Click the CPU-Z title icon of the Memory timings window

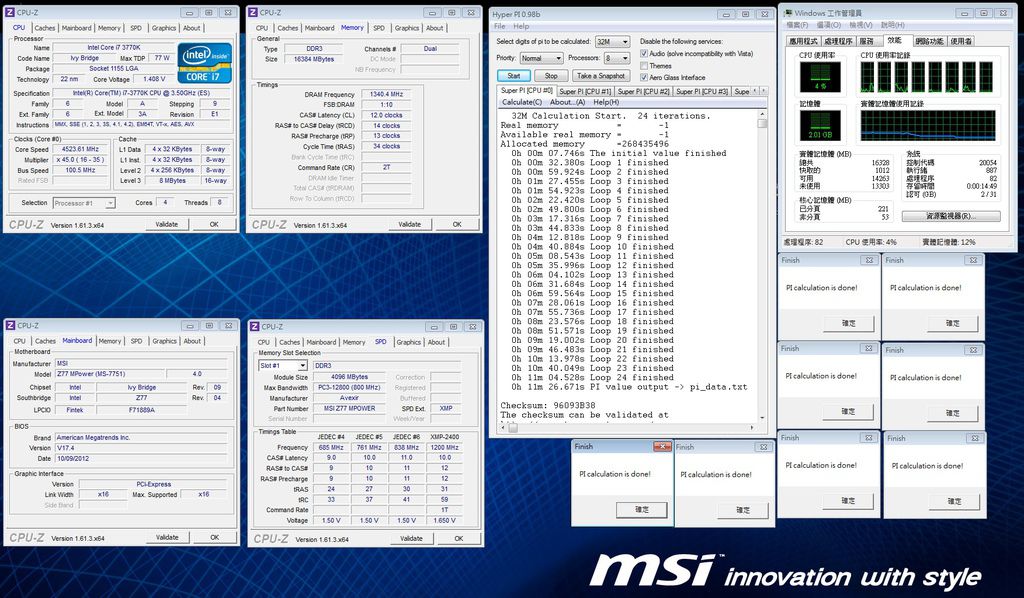point(253,12)
